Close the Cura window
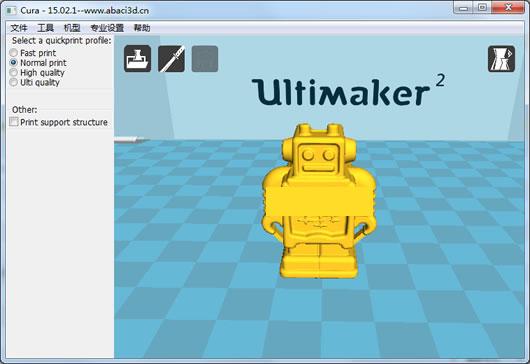The width and height of the screenshot is (530, 364). tap(508, 8)
